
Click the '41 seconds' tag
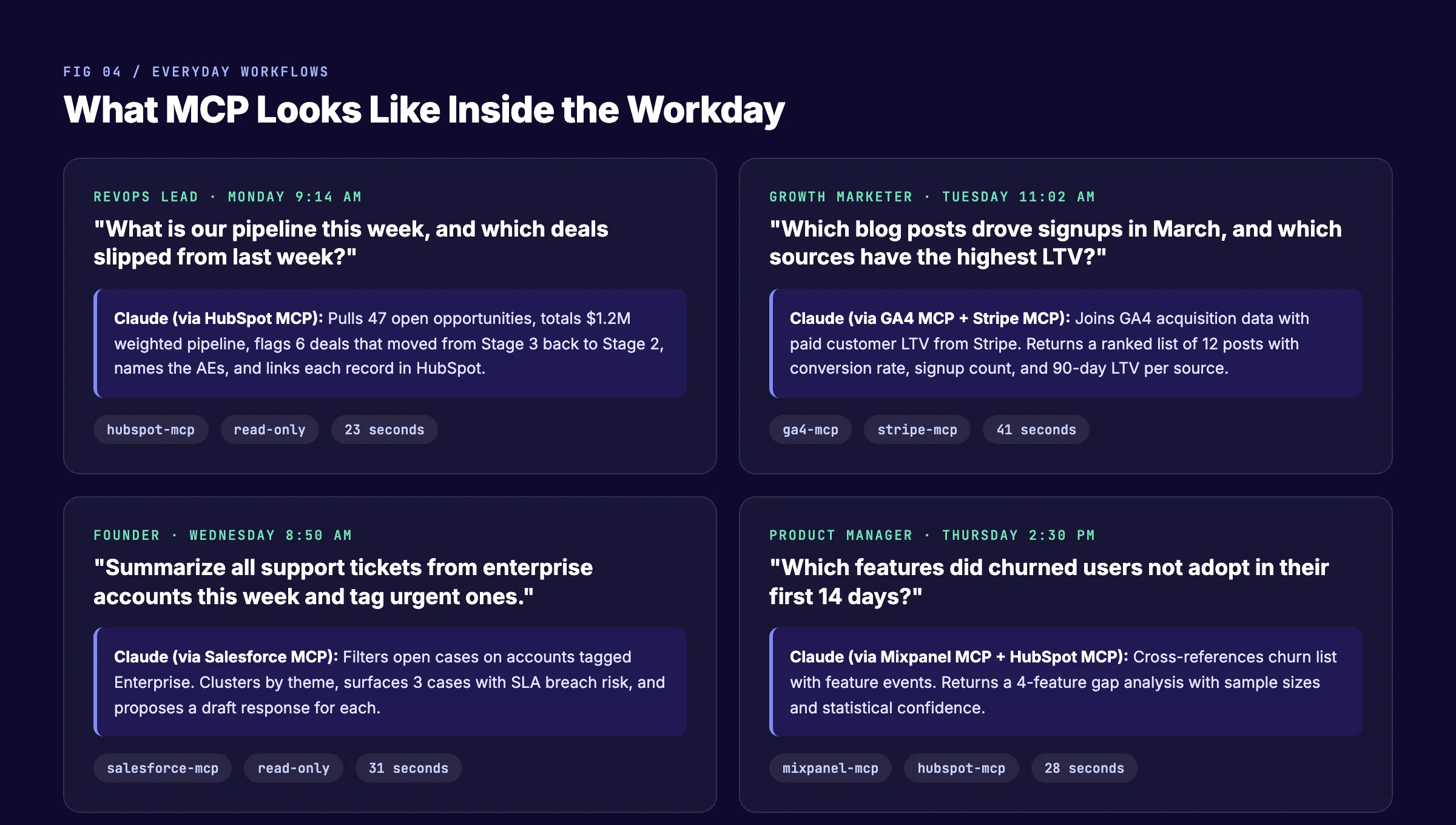(x=1036, y=429)
